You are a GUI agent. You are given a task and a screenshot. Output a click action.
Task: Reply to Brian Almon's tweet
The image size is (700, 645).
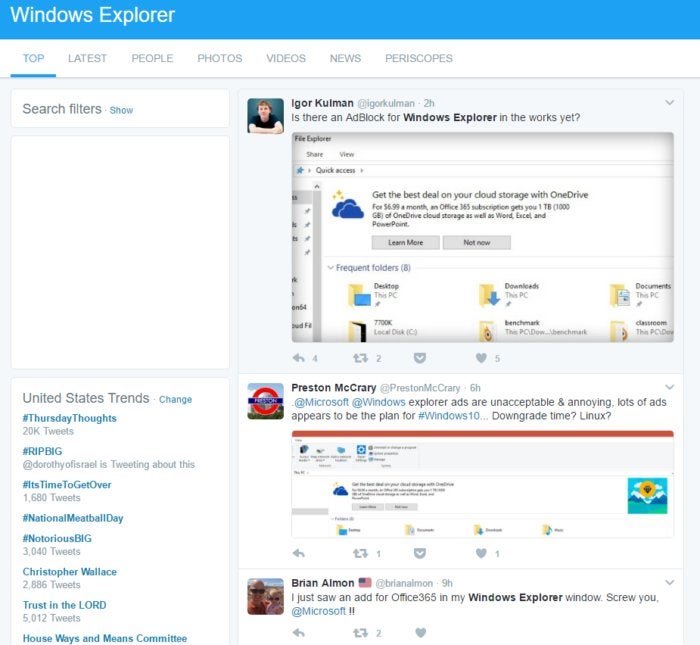click(299, 633)
